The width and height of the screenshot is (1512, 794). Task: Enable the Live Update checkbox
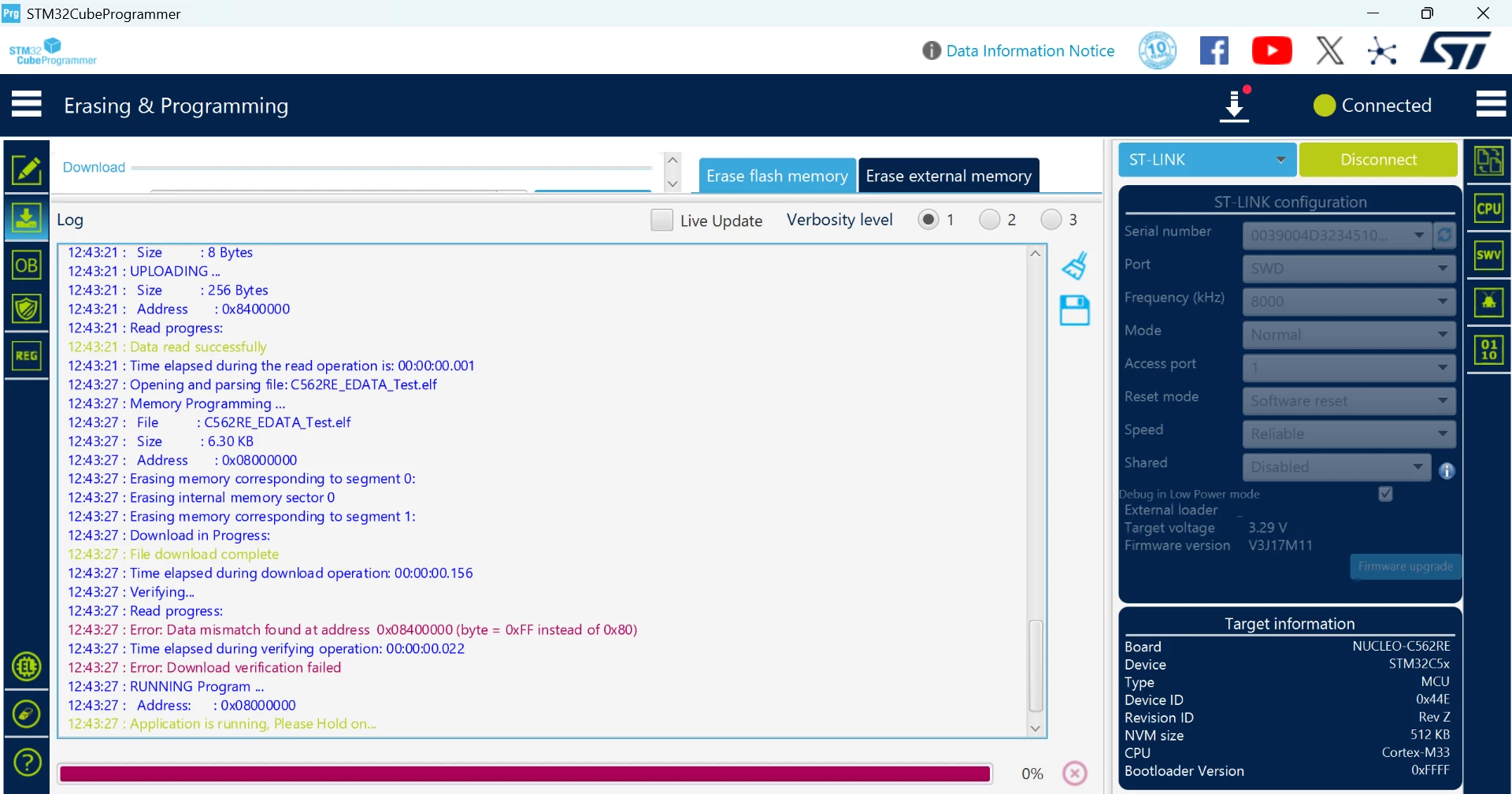661,220
